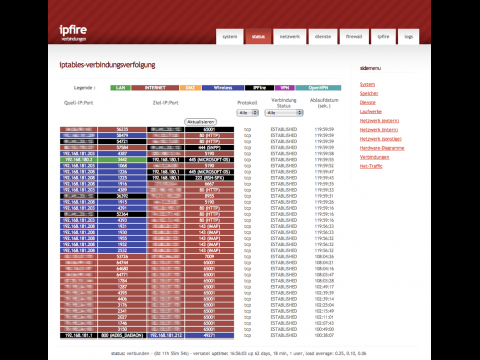The image size is (480, 360).
Task: Click the green LAN legend swatch
Action: (x=120, y=88)
